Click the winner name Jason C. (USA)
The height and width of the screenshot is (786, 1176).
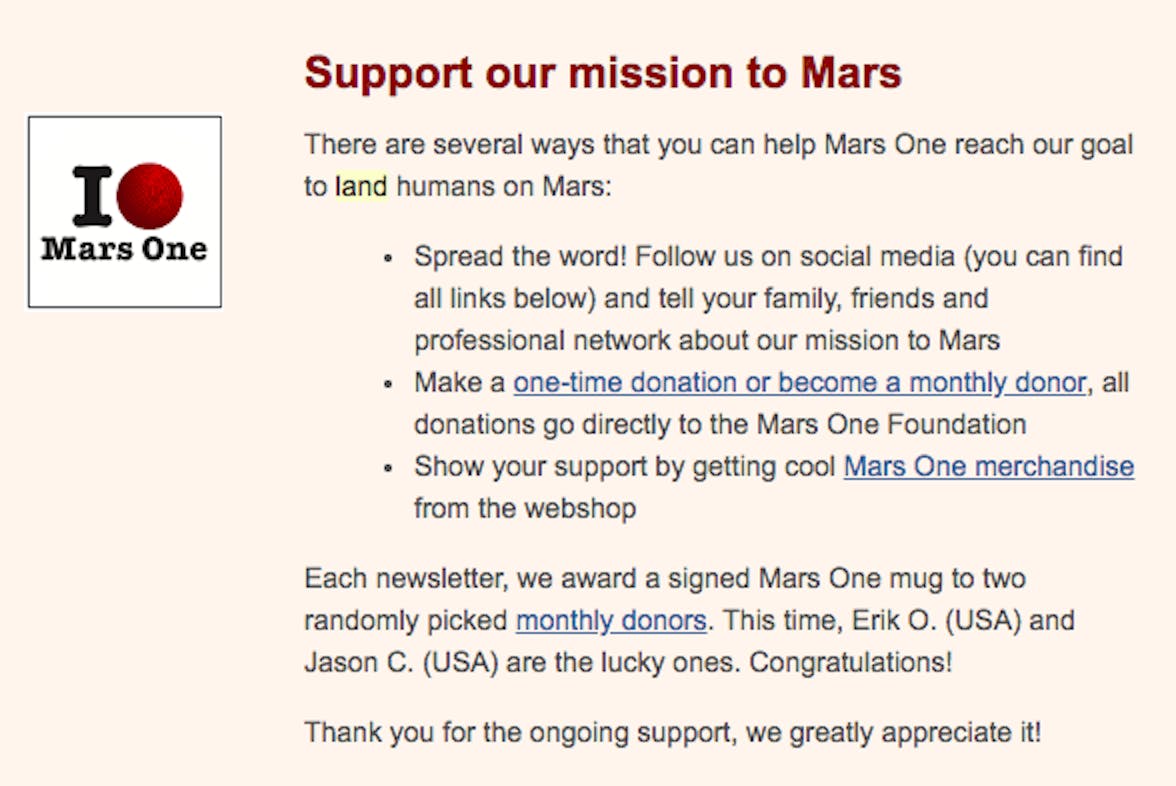pyautogui.click(x=401, y=663)
